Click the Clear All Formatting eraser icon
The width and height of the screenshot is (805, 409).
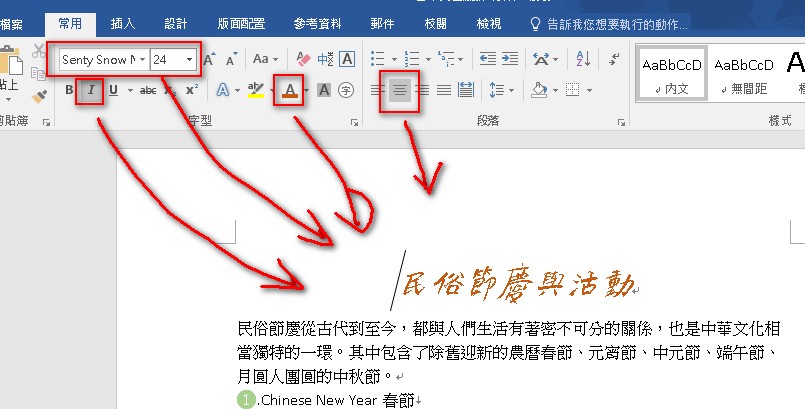click(304, 60)
